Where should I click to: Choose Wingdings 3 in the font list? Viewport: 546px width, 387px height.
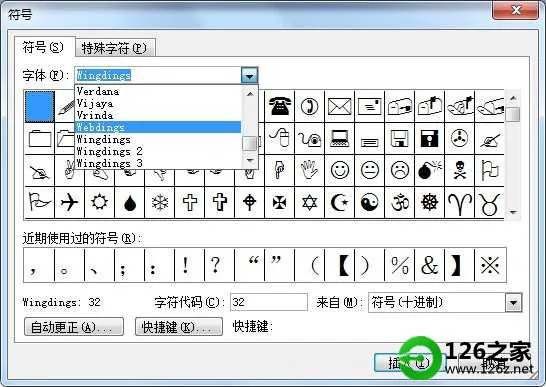coord(158,163)
